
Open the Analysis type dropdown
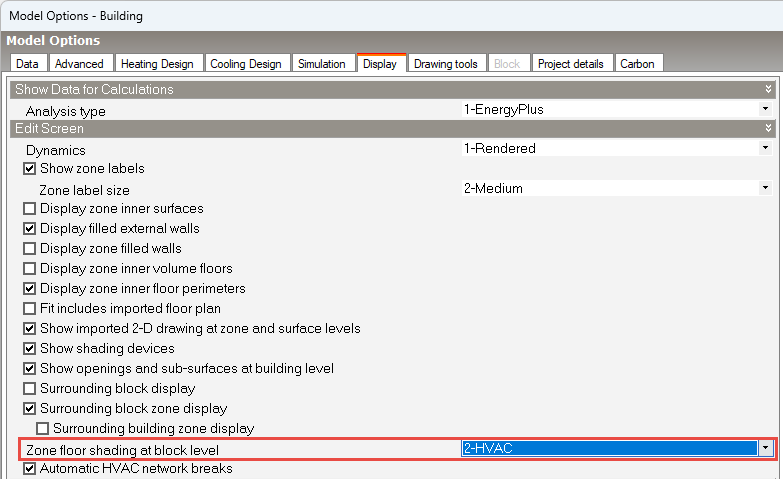765,109
